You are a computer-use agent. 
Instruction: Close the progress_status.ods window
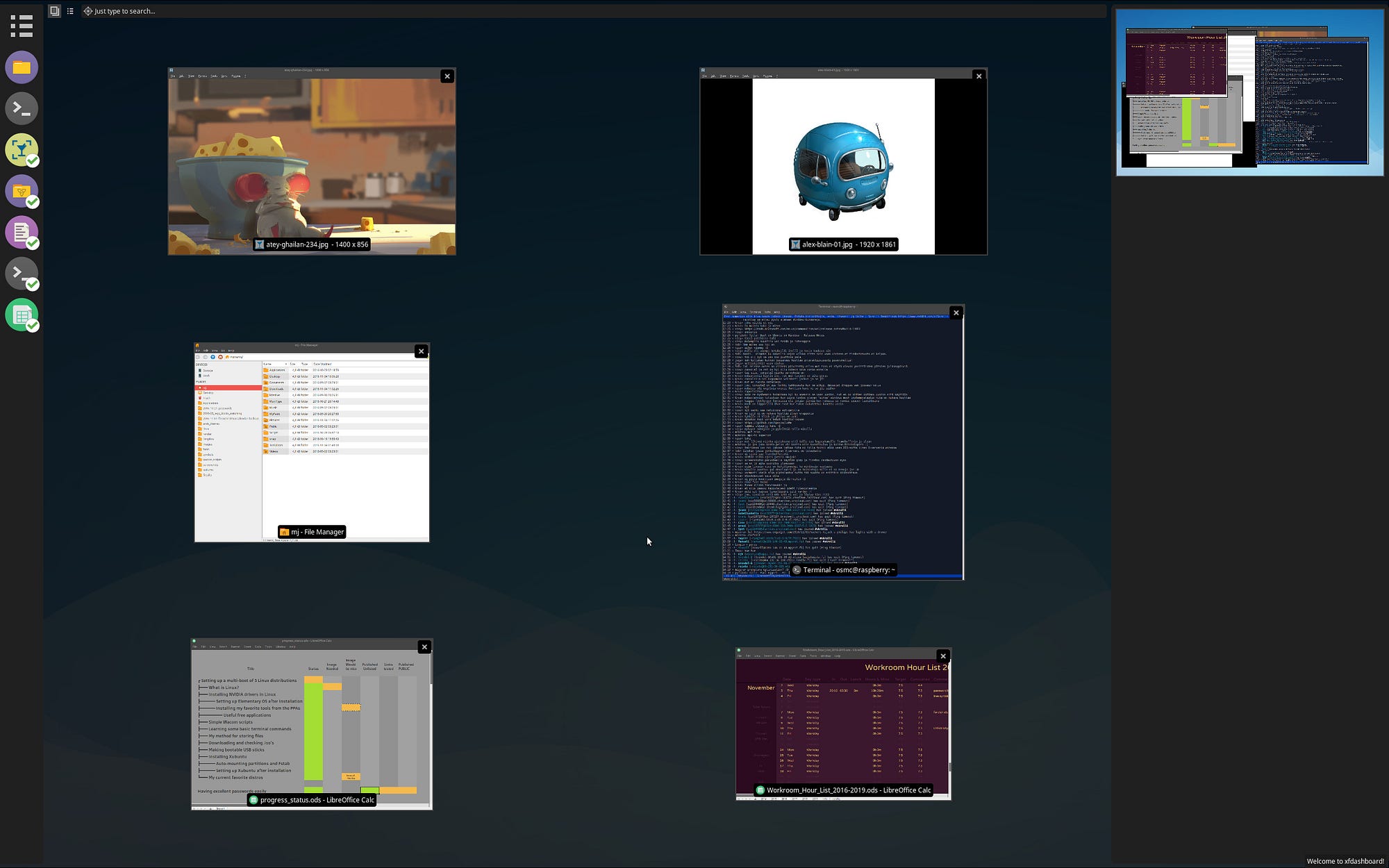(424, 647)
